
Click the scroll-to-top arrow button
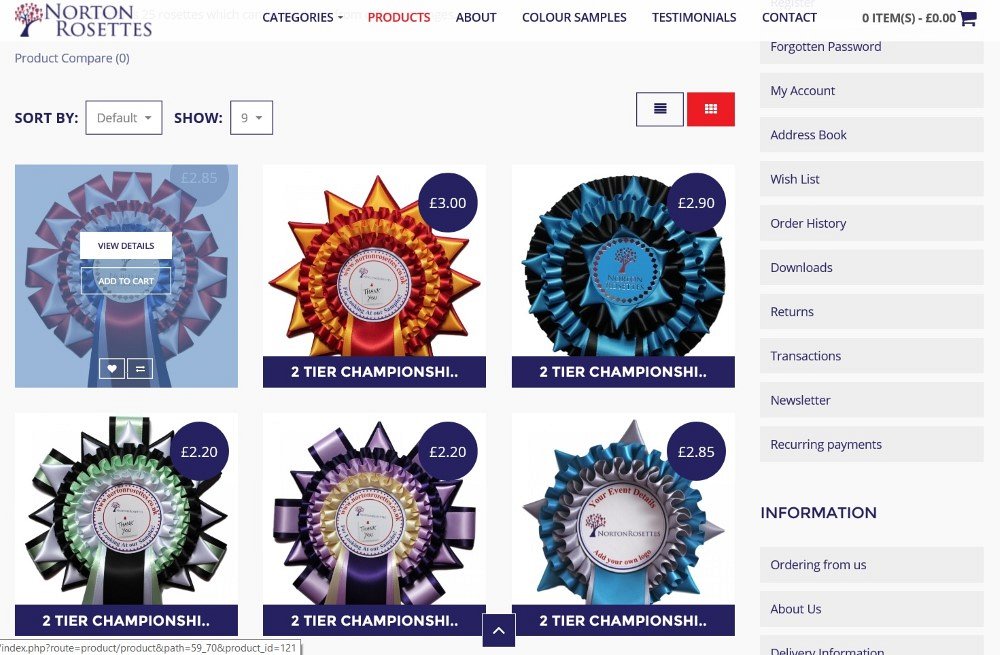pos(499,631)
